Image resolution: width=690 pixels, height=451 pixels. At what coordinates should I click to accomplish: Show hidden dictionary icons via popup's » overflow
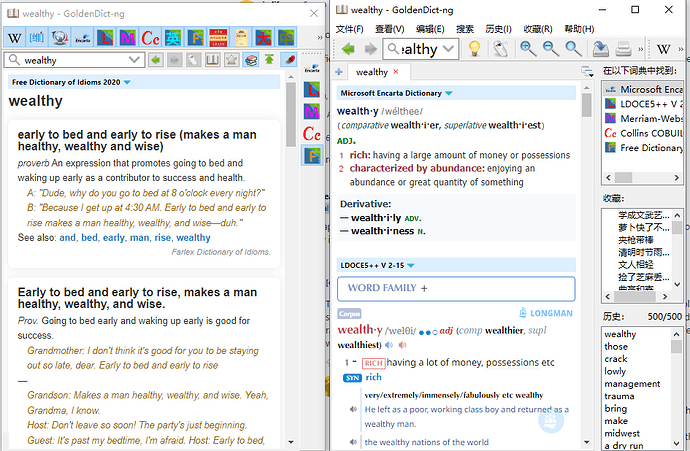pos(320,38)
